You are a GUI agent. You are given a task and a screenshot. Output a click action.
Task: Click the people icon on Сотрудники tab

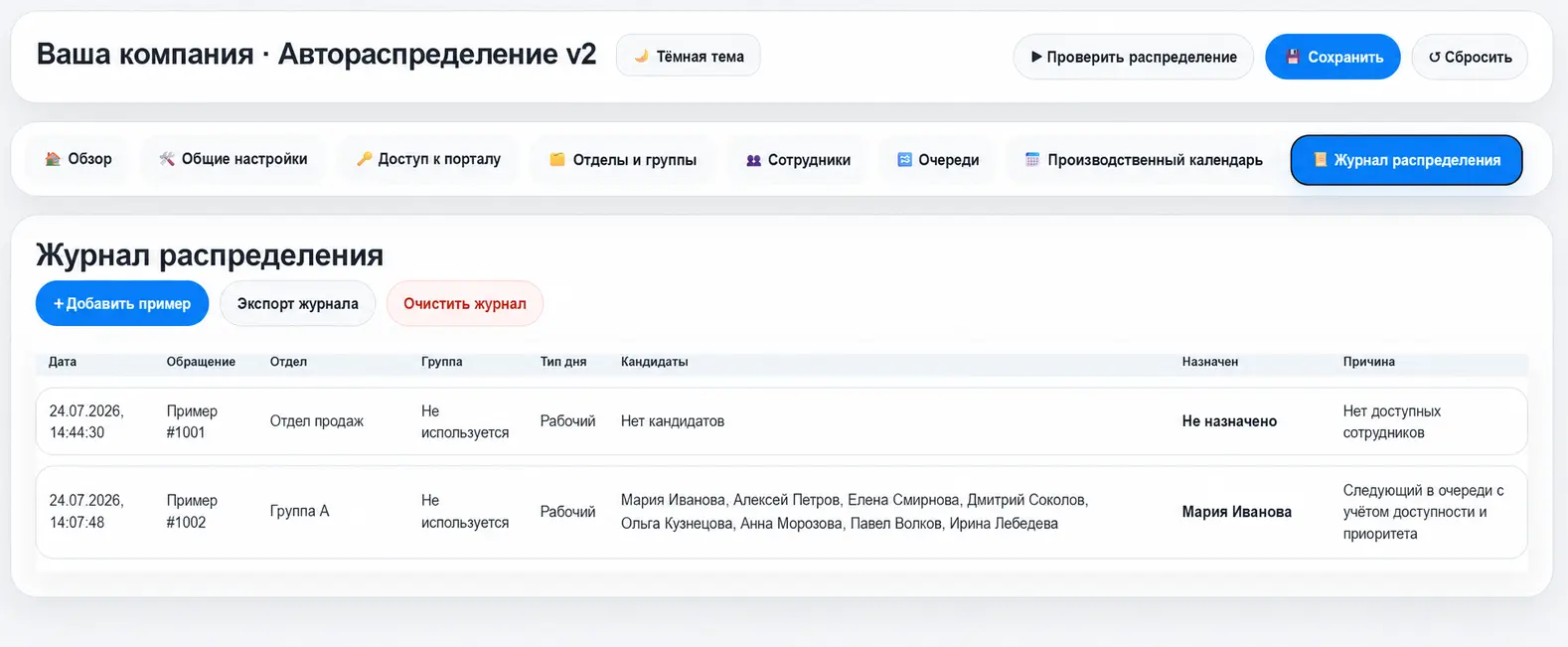[x=753, y=160]
